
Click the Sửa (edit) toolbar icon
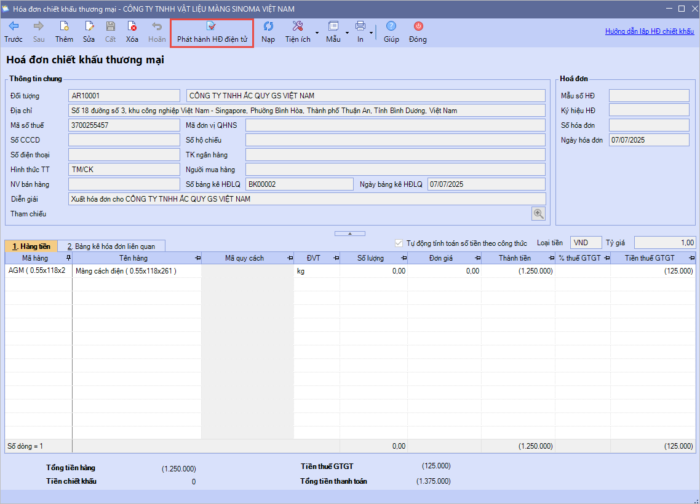(x=89, y=26)
